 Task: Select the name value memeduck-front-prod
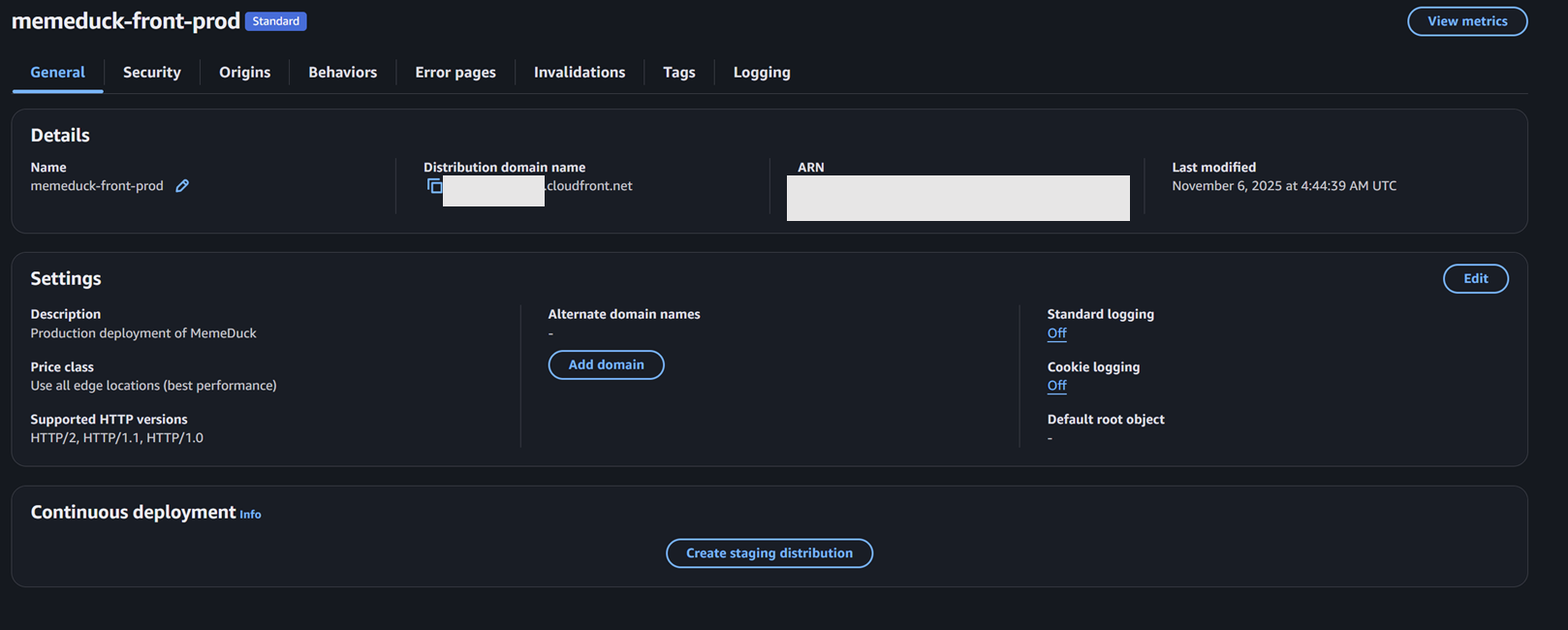[97, 186]
